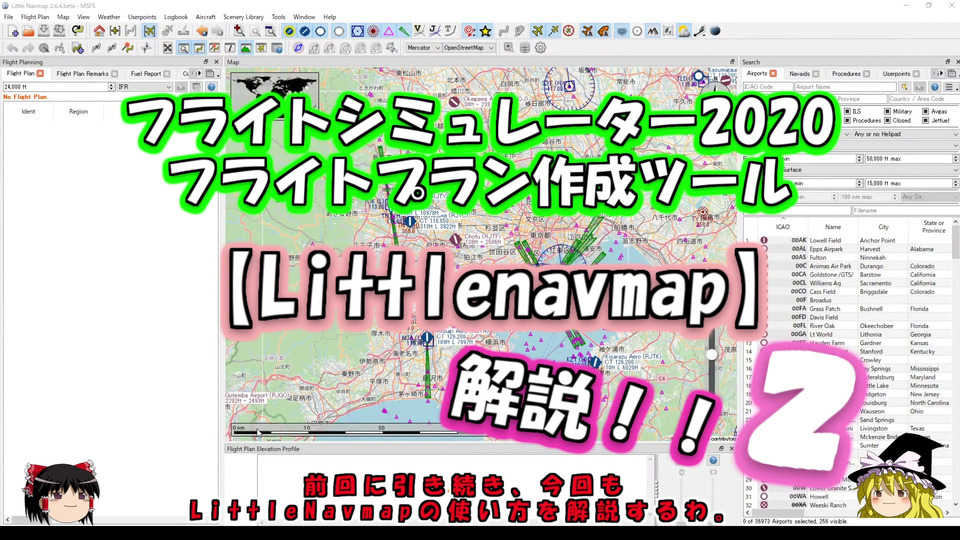This screenshot has width=960, height=540.
Task: Click the undo arrow in second toolbar
Action: click(x=13, y=47)
